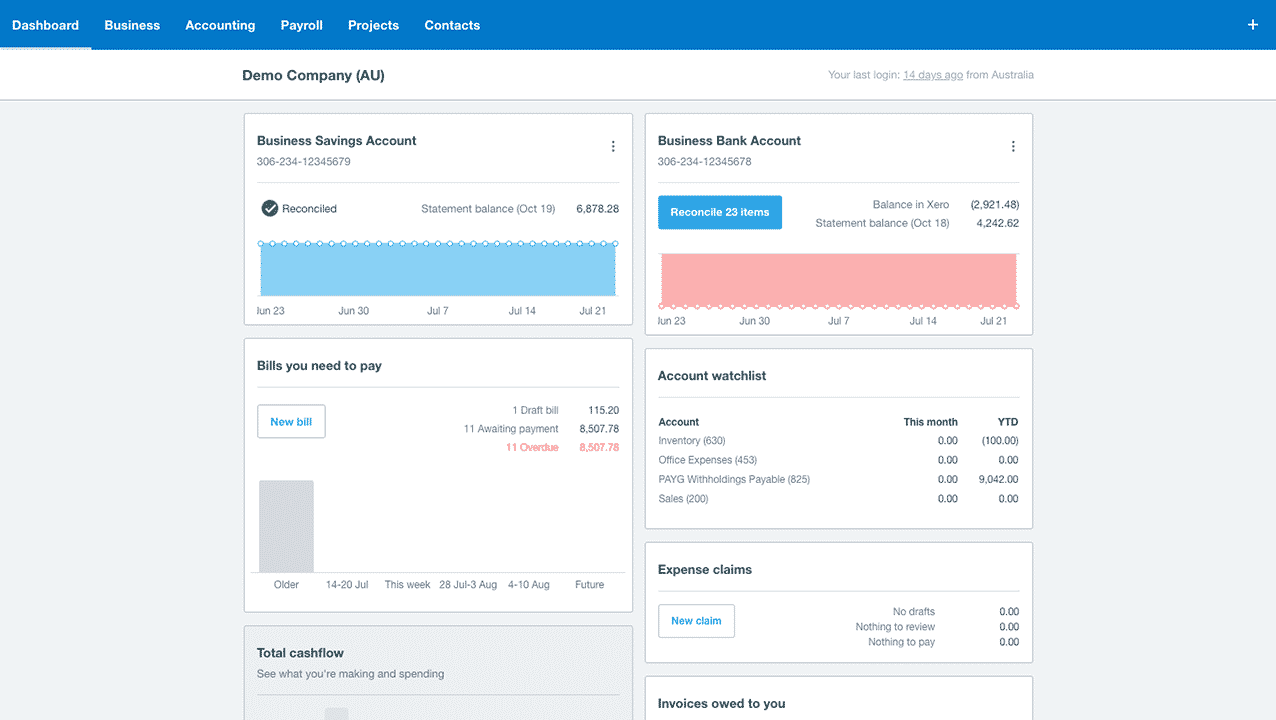This screenshot has width=1276, height=720.
Task: Click the red bank account balance chart
Action: click(x=838, y=280)
